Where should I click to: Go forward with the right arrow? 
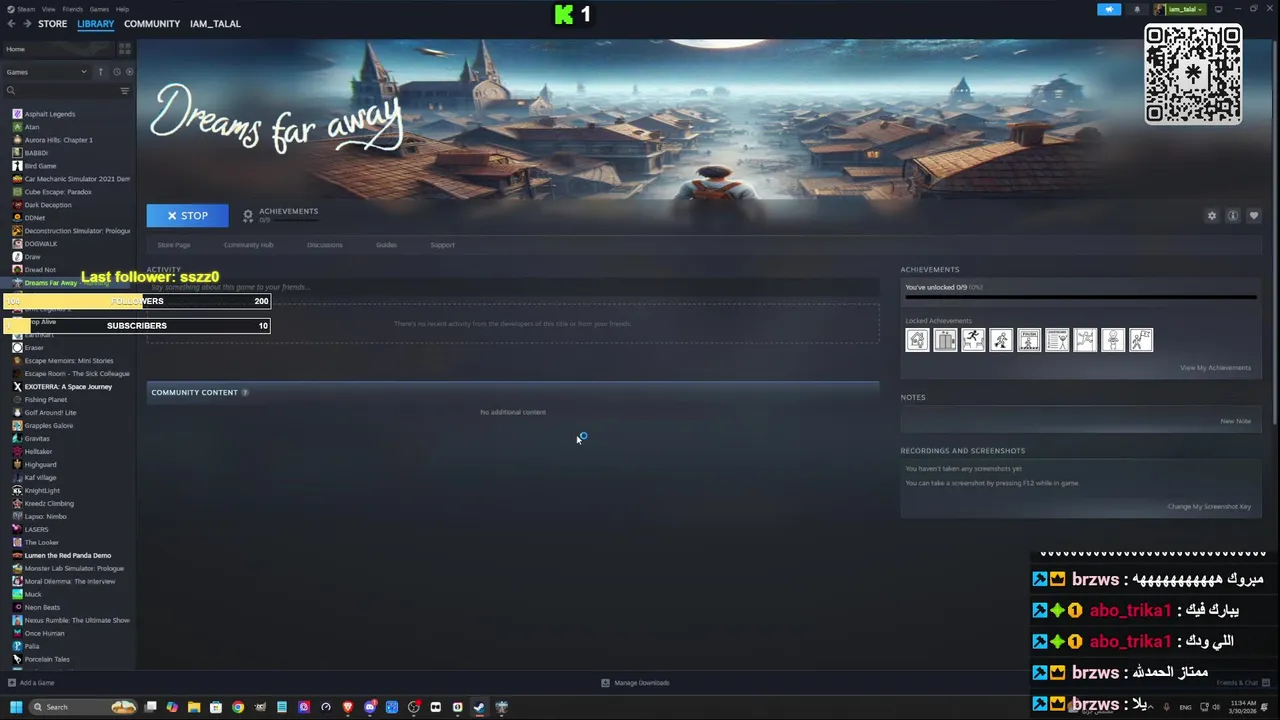click(26, 24)
